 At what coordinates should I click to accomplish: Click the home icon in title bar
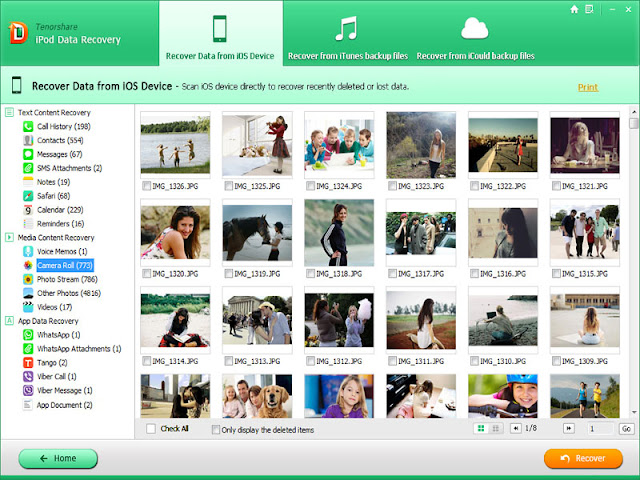(x=574, y=9)
